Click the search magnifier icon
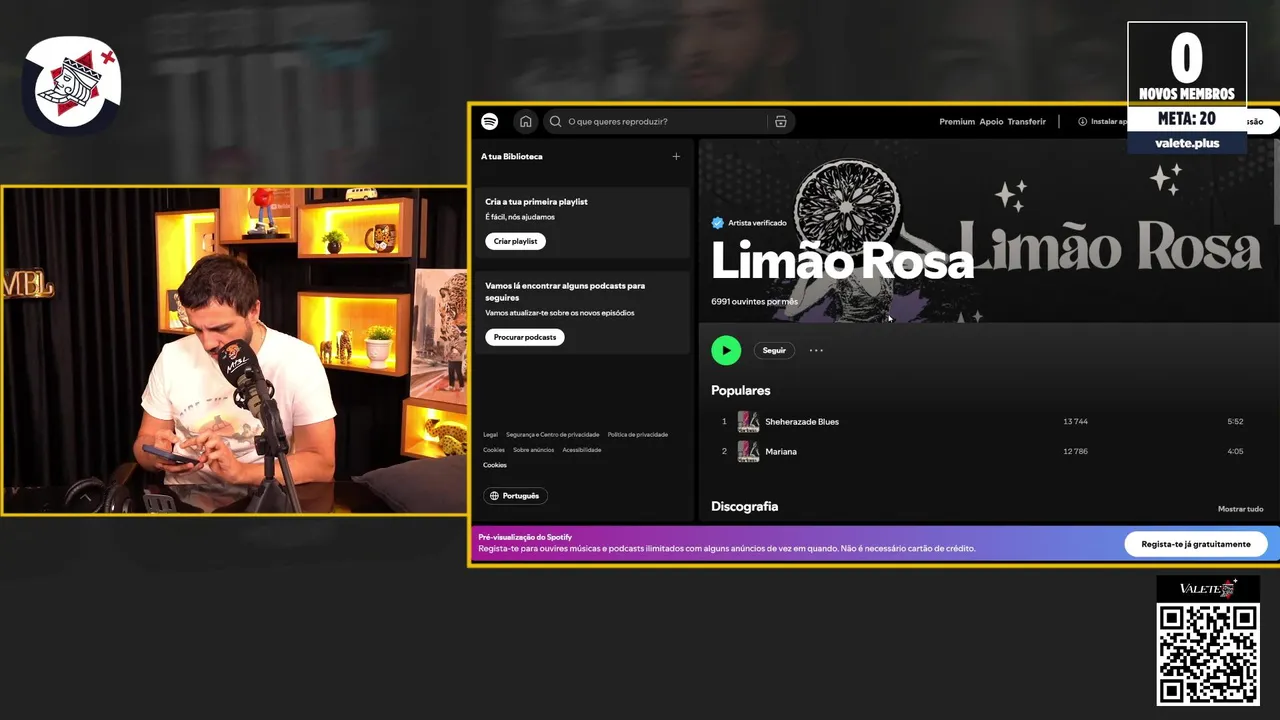The height and width of the screenshot is (720, 1280). (x=556, y=121)
